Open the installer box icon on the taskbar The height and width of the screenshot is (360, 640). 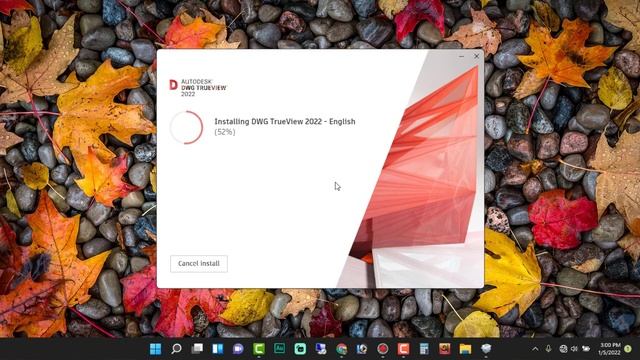click(486, 349)
